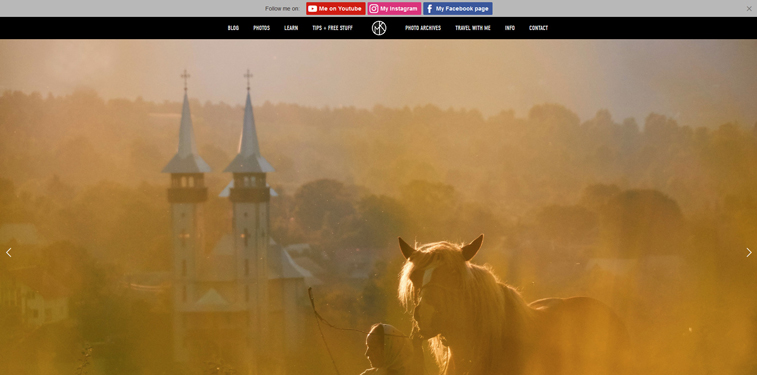Go to the previous slide with left arrow
Image resolution: width=757 pixels, height=375 pixels.
(8, 252)
